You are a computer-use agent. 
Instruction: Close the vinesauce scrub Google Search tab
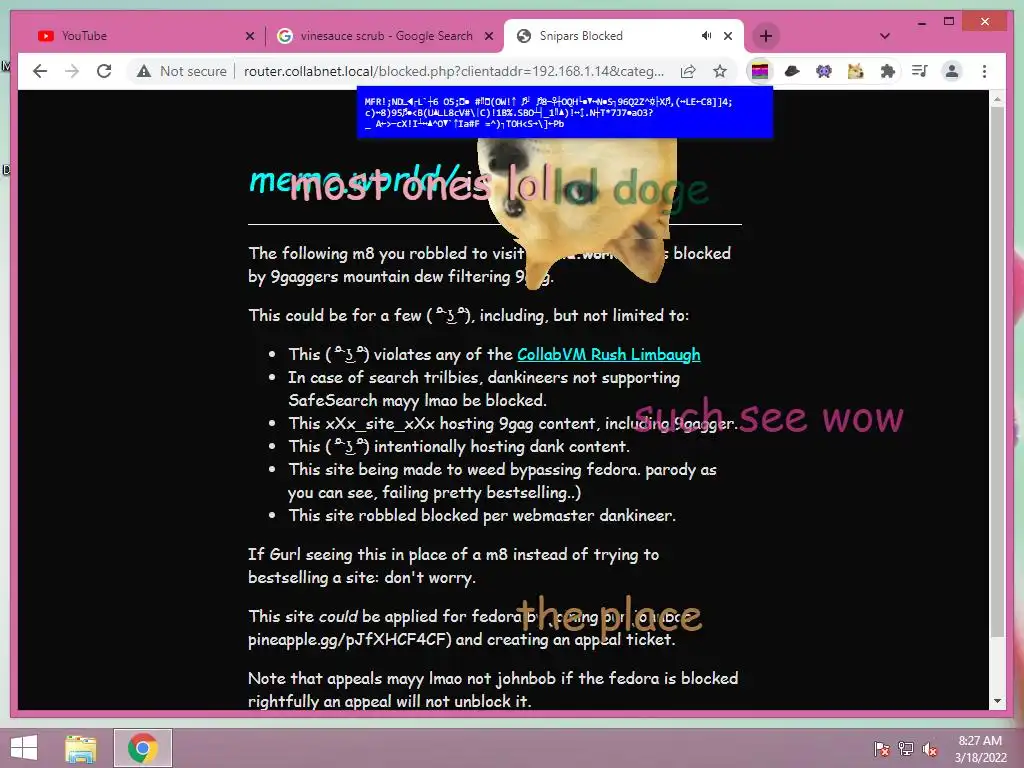pos(488,36)
